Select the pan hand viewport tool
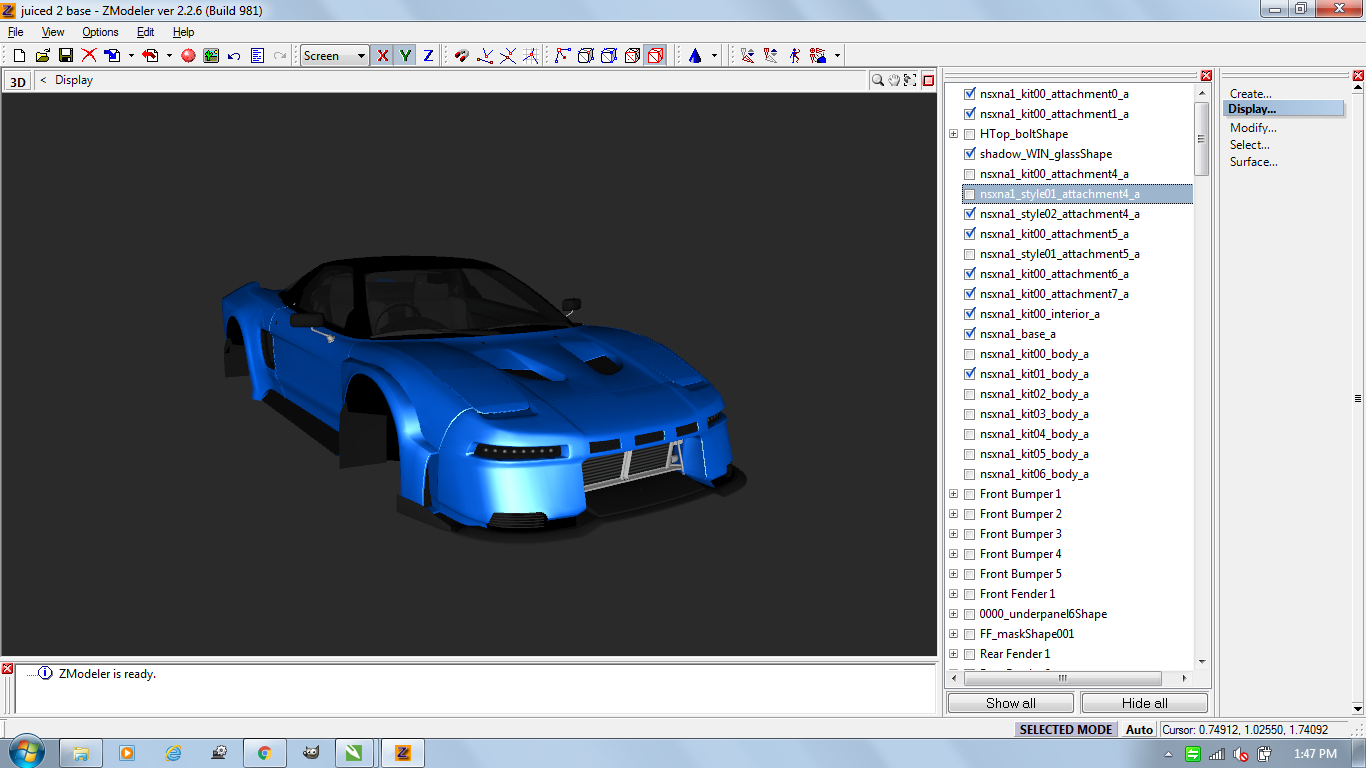The width and height of the screenshot is (1366, 768). click(x=895, y=80)
